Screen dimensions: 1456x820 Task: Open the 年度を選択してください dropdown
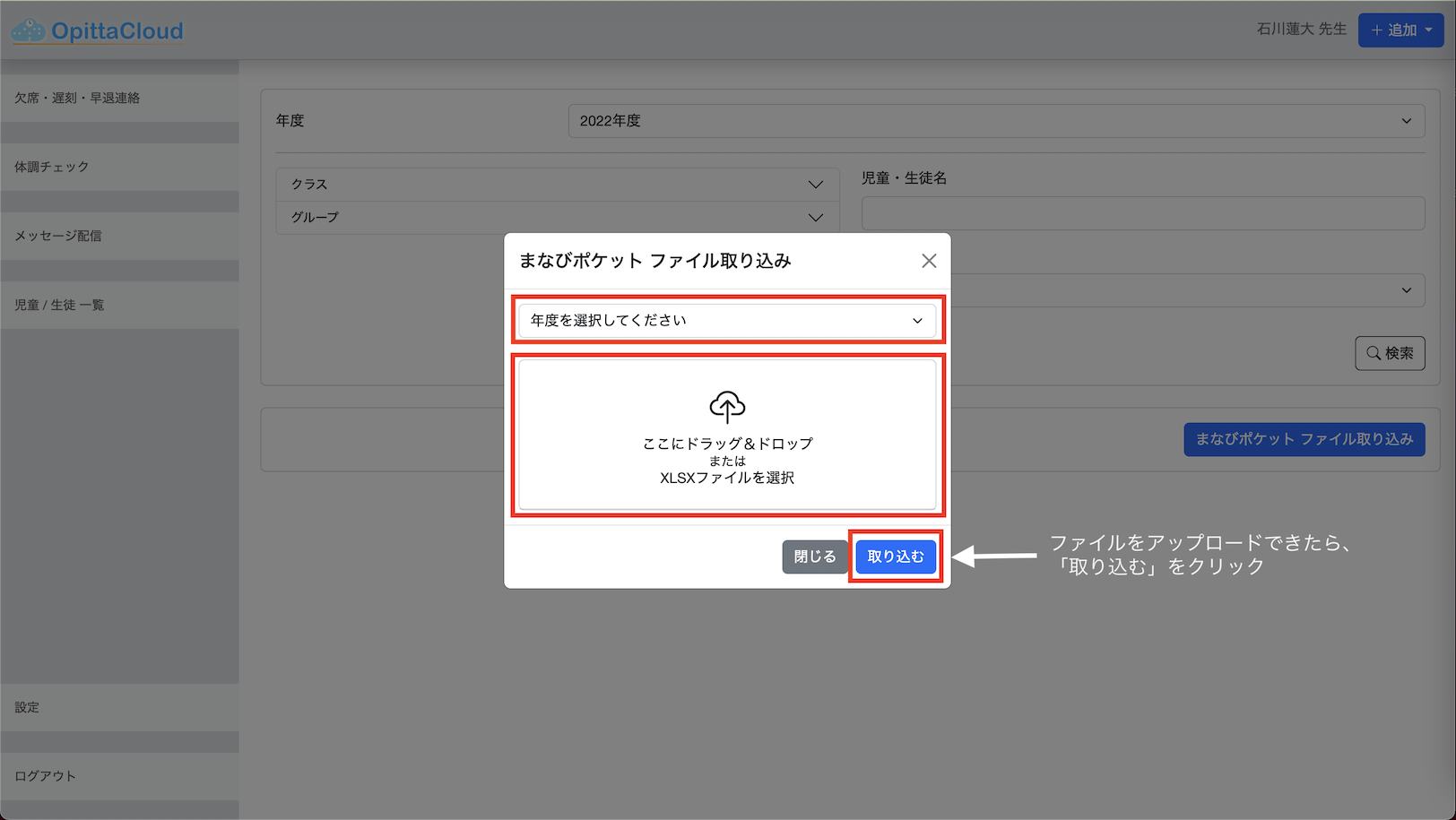727,321
